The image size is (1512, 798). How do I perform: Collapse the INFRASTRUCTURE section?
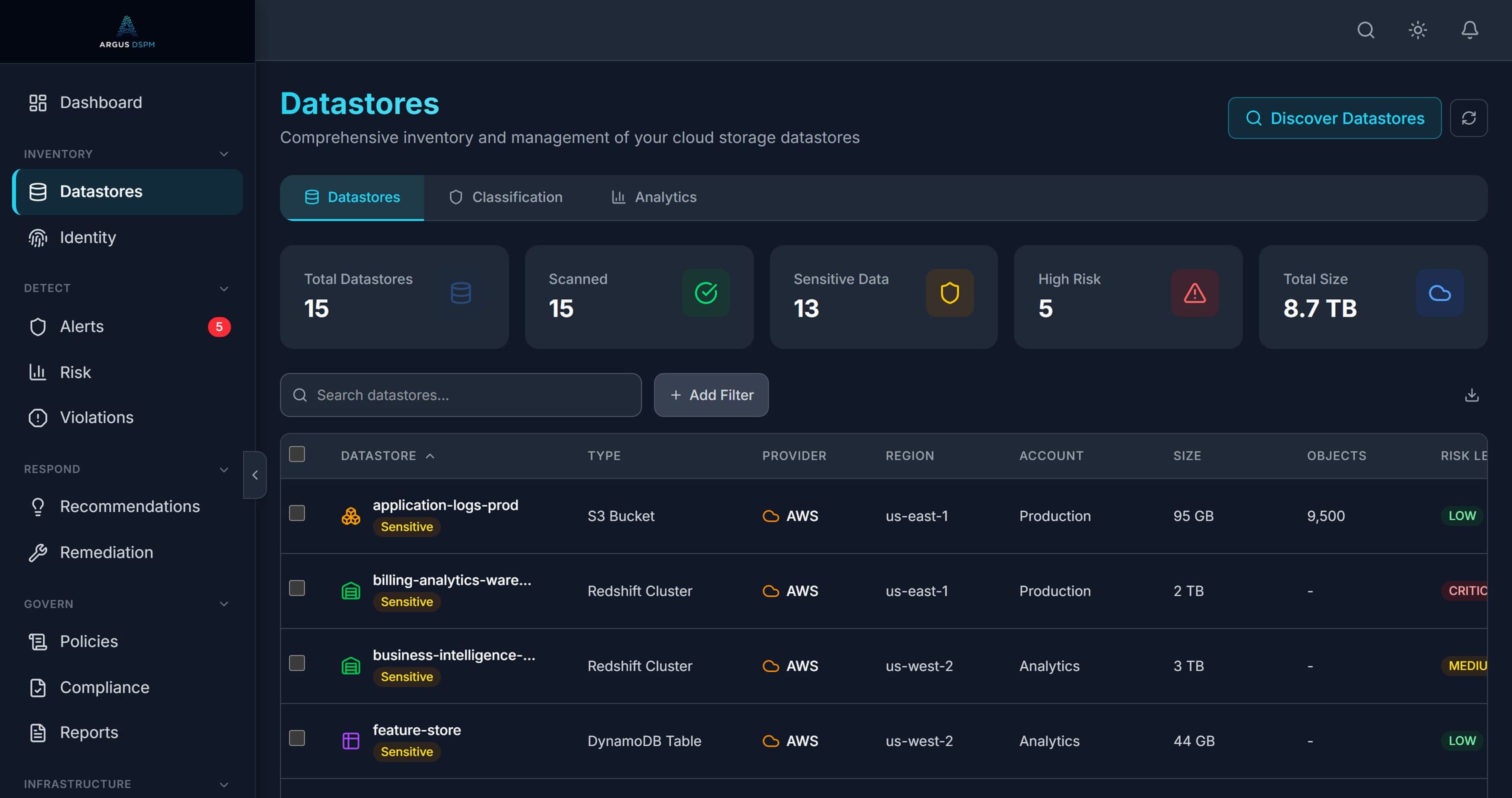pos(224,785)
